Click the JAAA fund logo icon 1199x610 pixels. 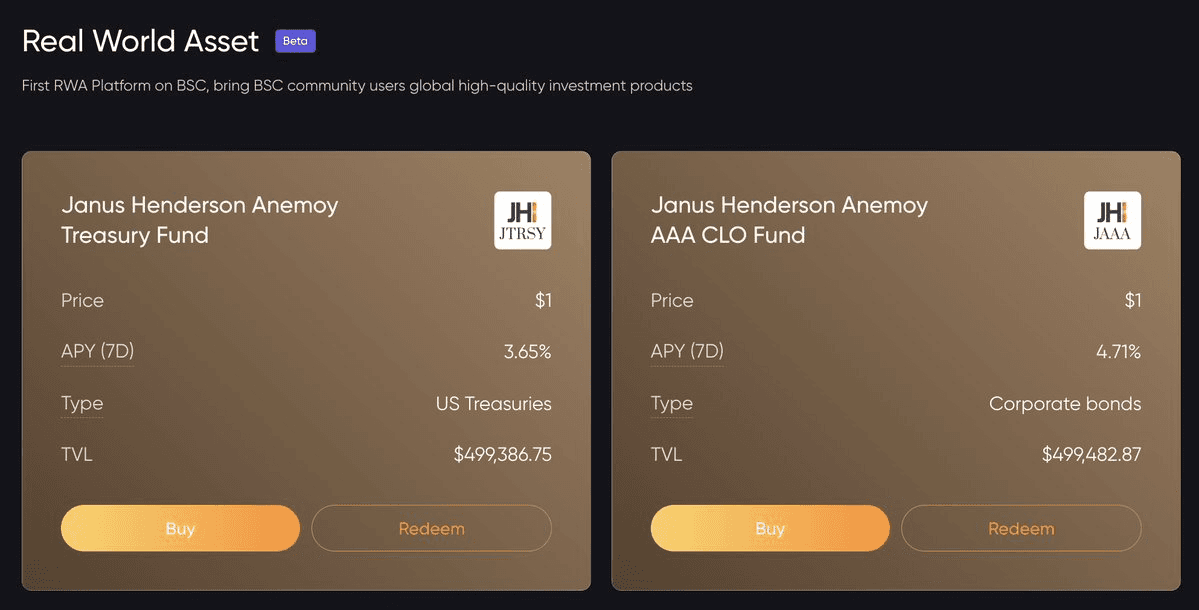coord(1112,220)
